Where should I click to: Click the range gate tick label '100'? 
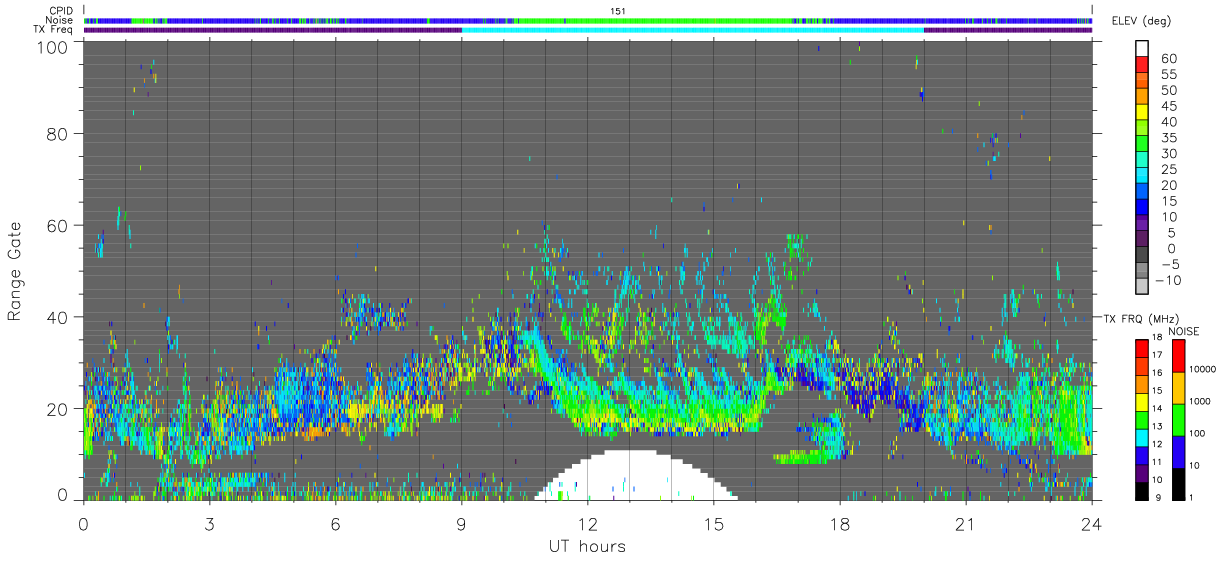52,47
